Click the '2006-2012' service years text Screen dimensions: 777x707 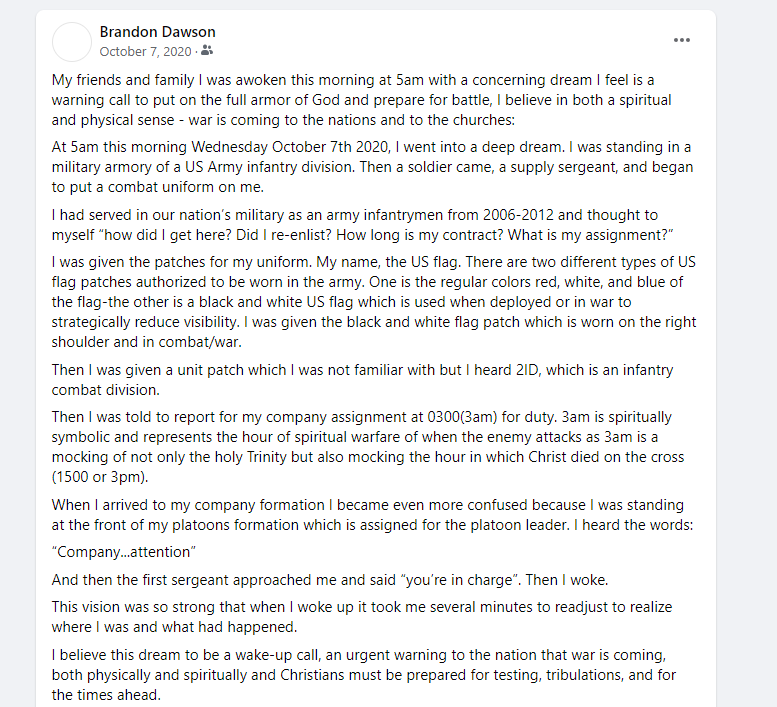point(518,215)
